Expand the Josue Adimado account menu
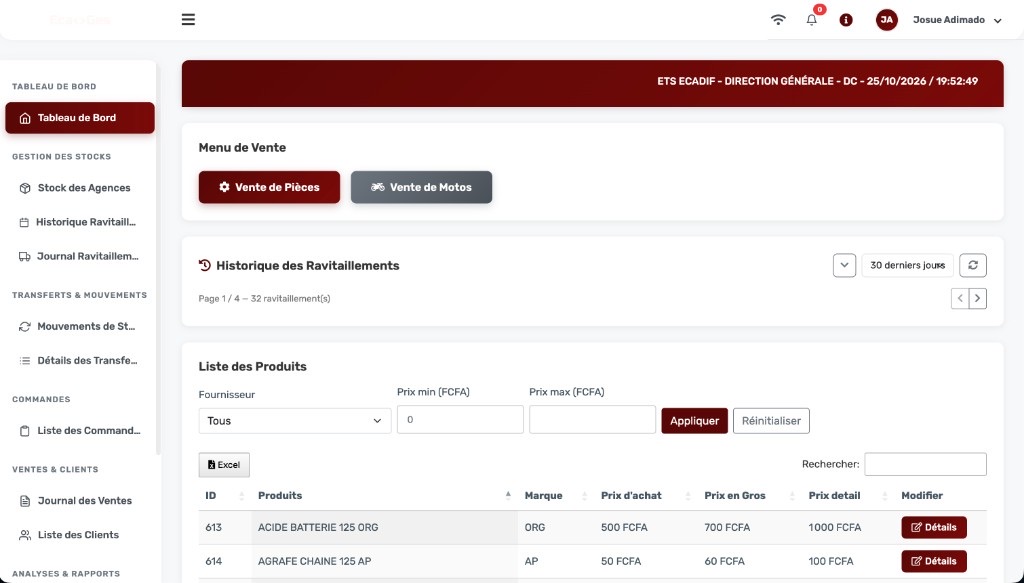The height and width of the screenshot is (583, 1024). (957, 20)
